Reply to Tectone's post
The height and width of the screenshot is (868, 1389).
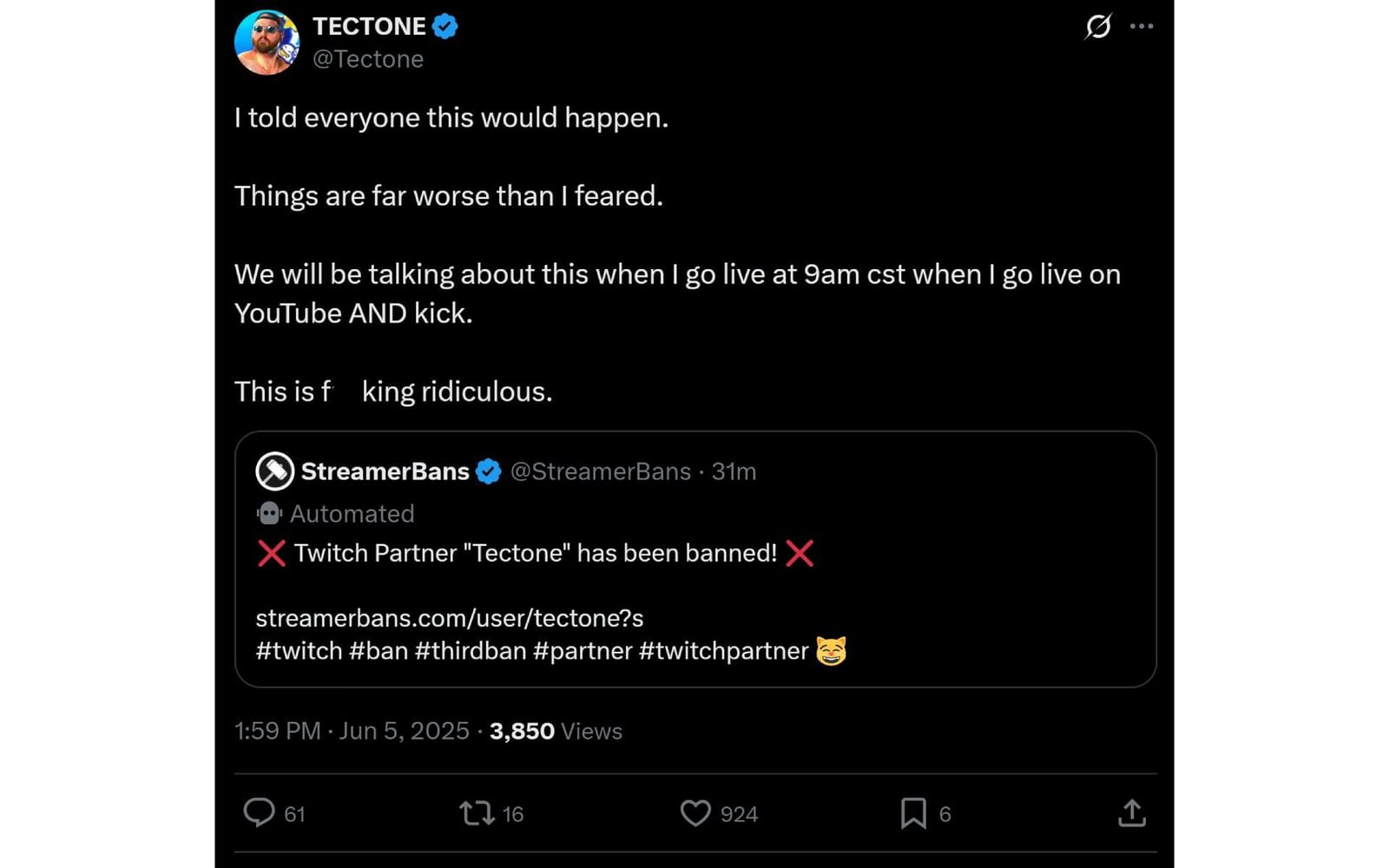coord(260,813)
